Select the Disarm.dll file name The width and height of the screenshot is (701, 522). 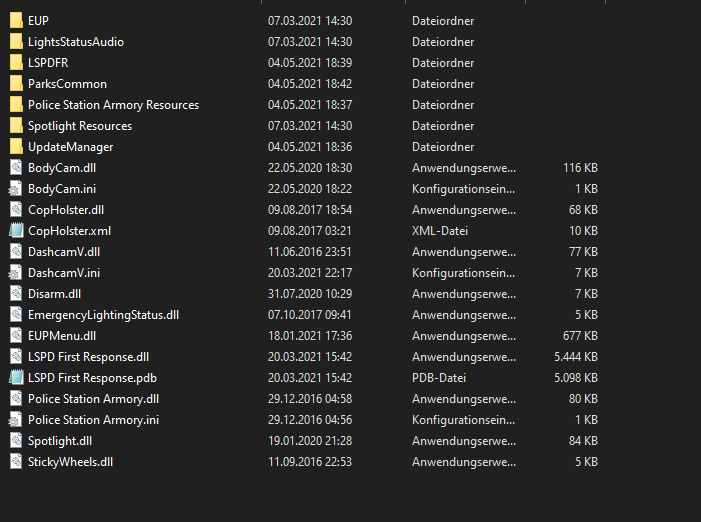tap(55, 294)
